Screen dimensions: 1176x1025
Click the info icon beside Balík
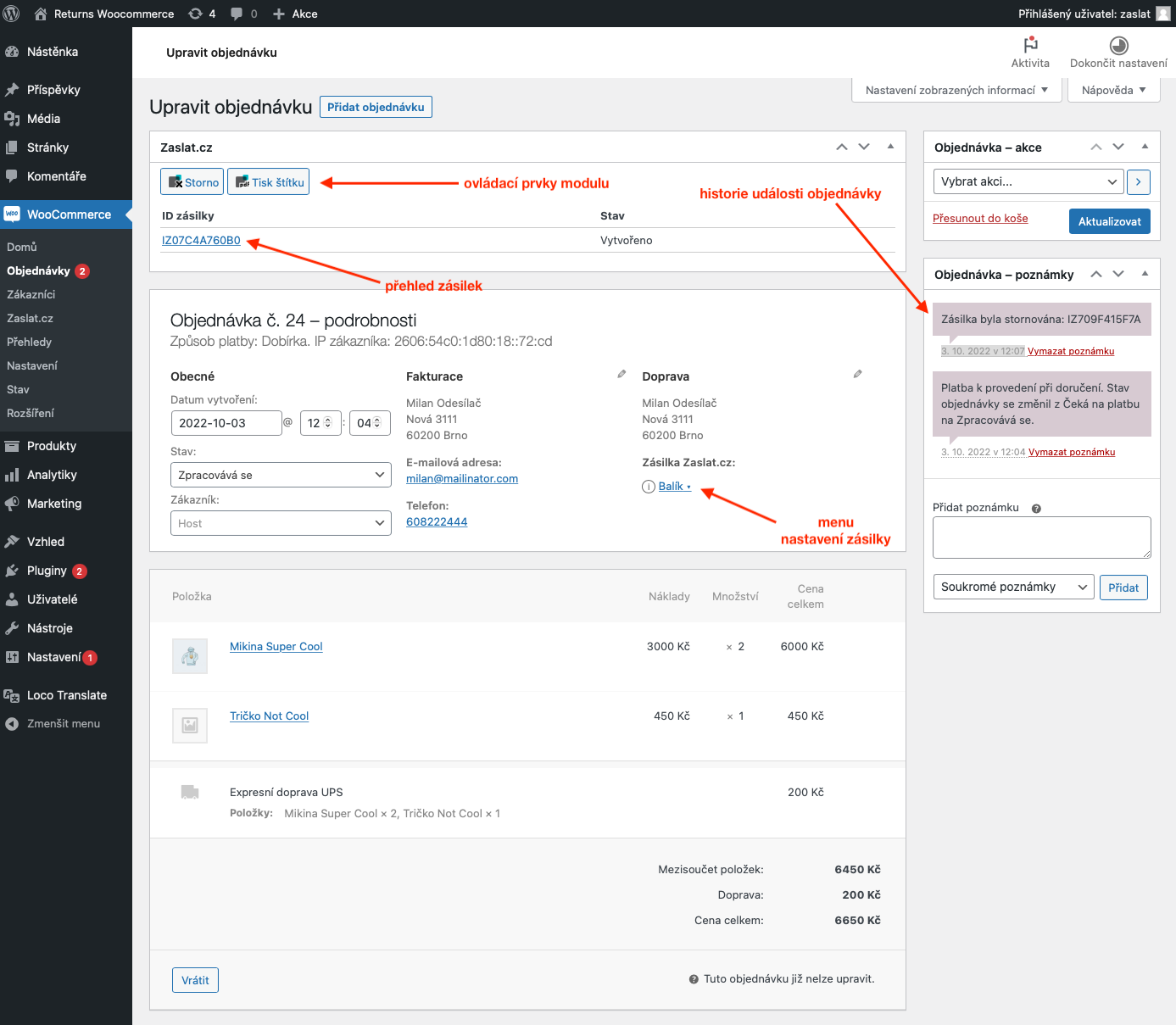tap(649, 487)
